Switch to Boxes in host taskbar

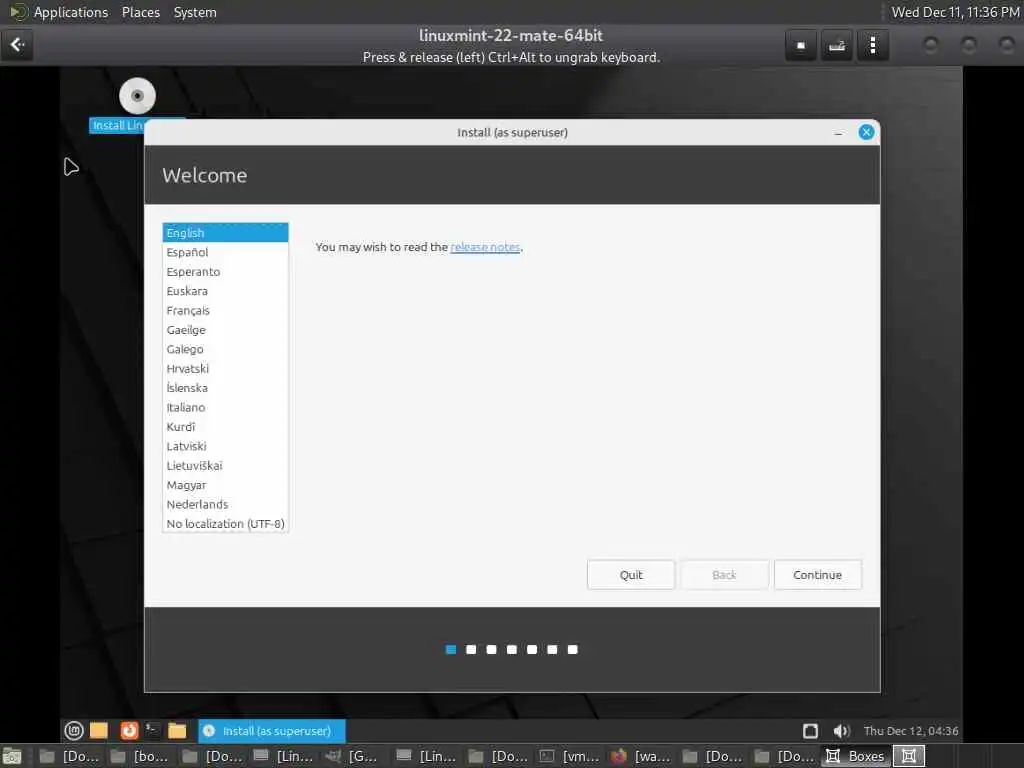click(855, 756)
